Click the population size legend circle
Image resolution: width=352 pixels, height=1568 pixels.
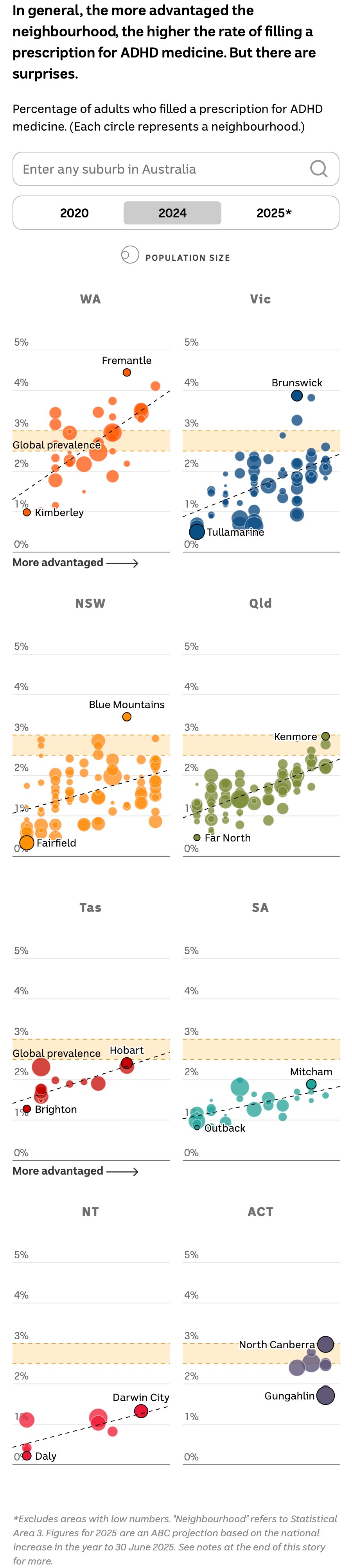click(x=130, y=255)
